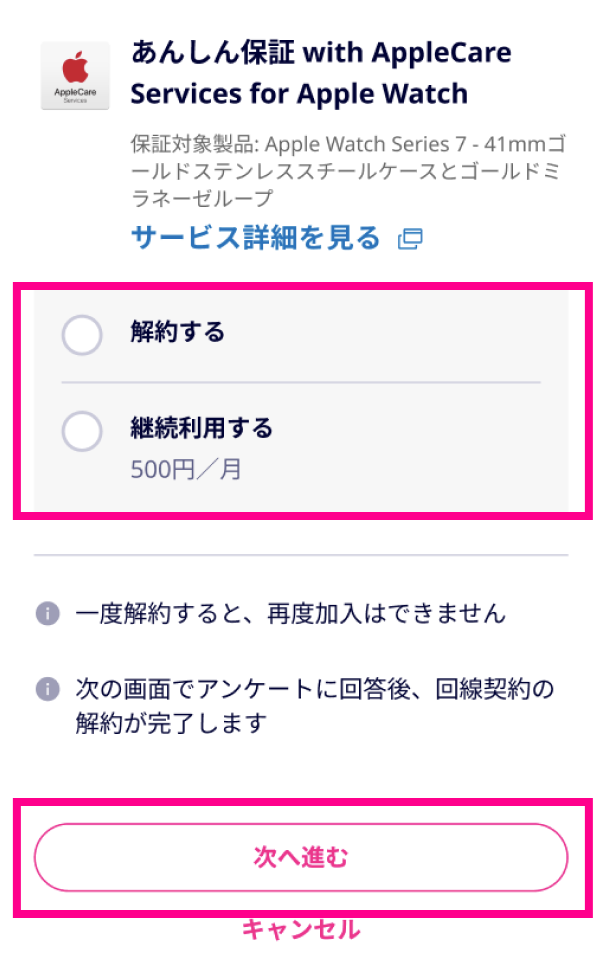
Task: Click the info icon beside 次の画面でアンケート notice
Action: (x=48, y=688)
